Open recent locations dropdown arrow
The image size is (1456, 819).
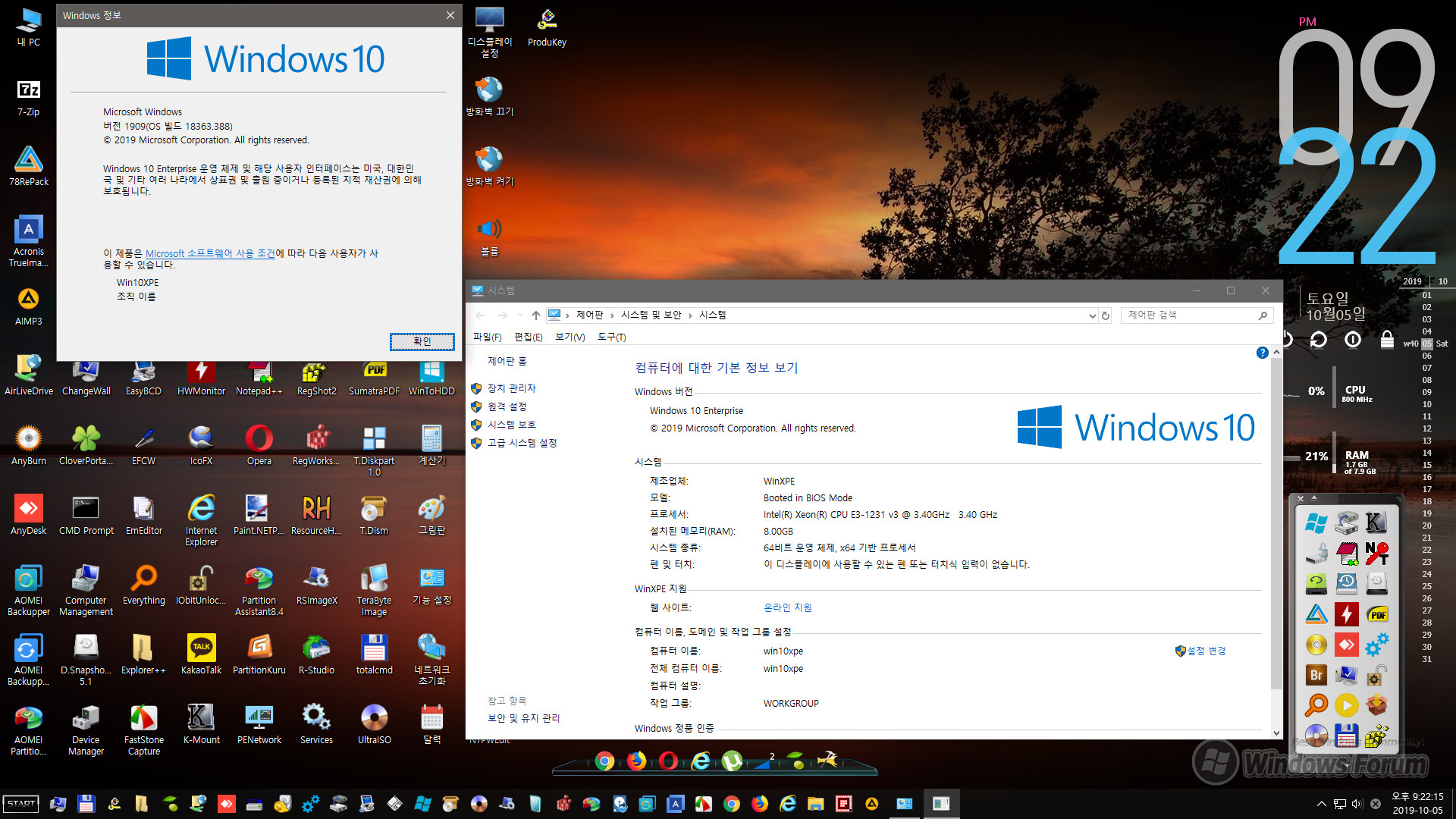point(520,315)
